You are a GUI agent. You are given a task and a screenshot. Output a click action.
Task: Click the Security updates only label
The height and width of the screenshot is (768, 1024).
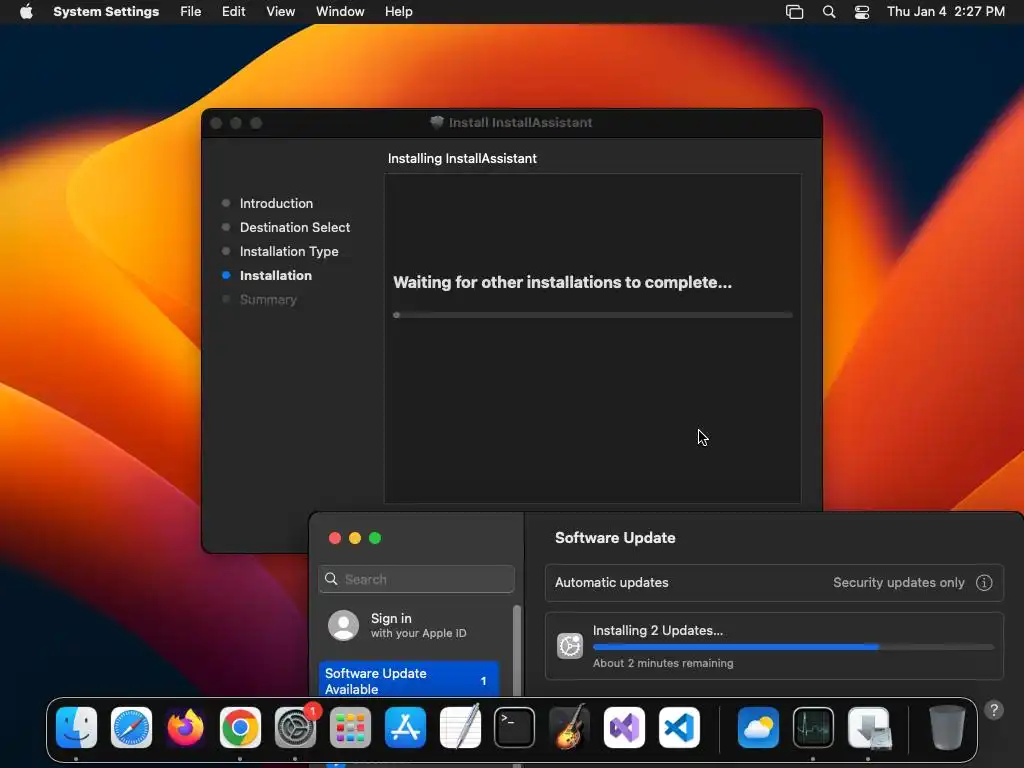pyautogui.click(x=899, y=583)
